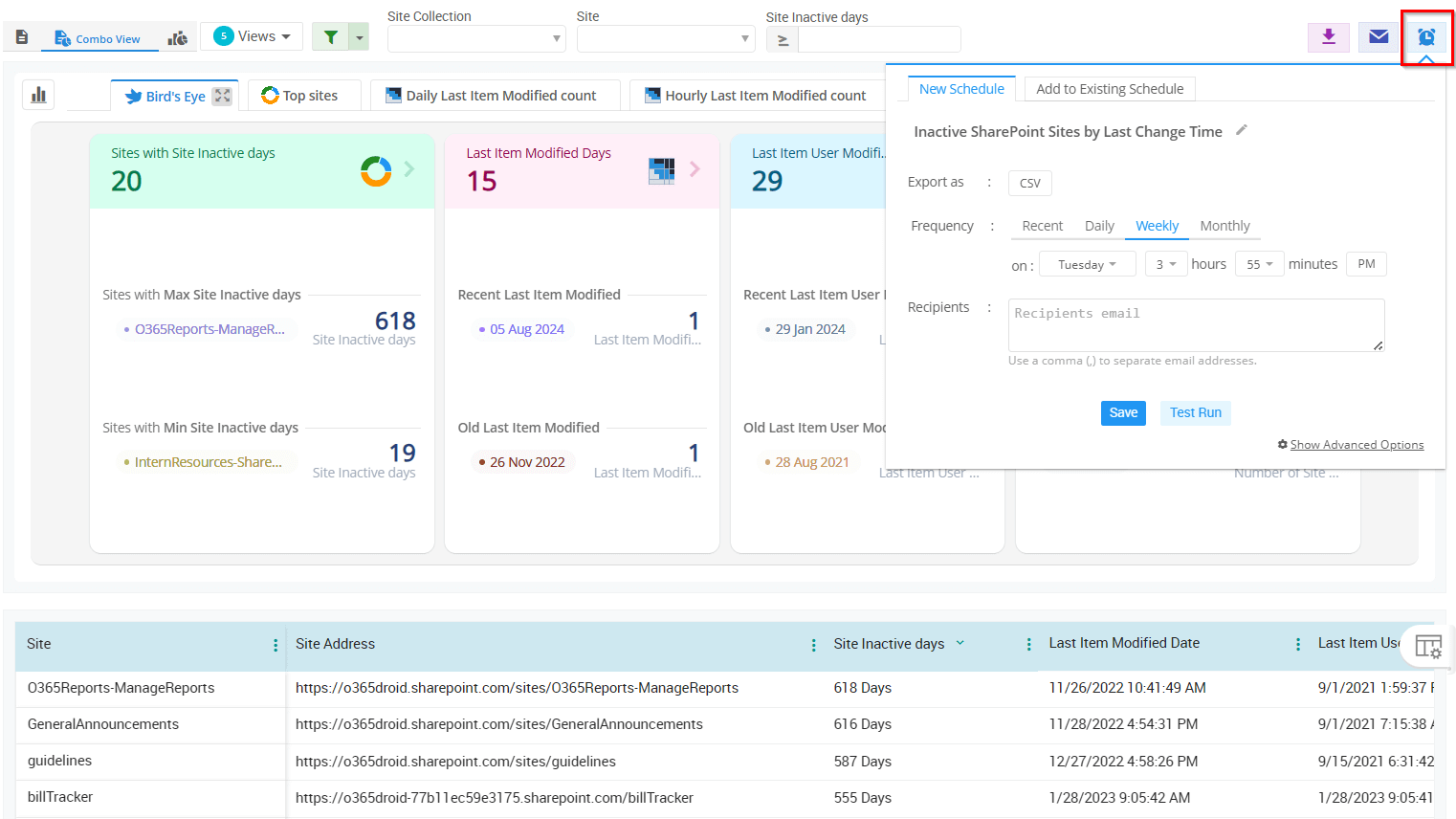Screen dimensions: 1456x819
Task: Click the Save schedule button
Action: [1122, 412]
